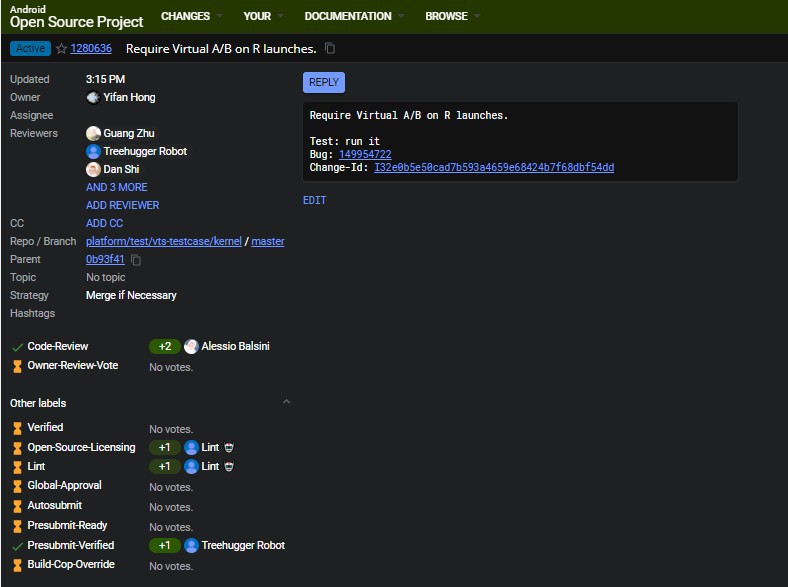This screenshot has width=788, height=587.
Task: Open bug 149954722 link
Action: tap(365, 154)
